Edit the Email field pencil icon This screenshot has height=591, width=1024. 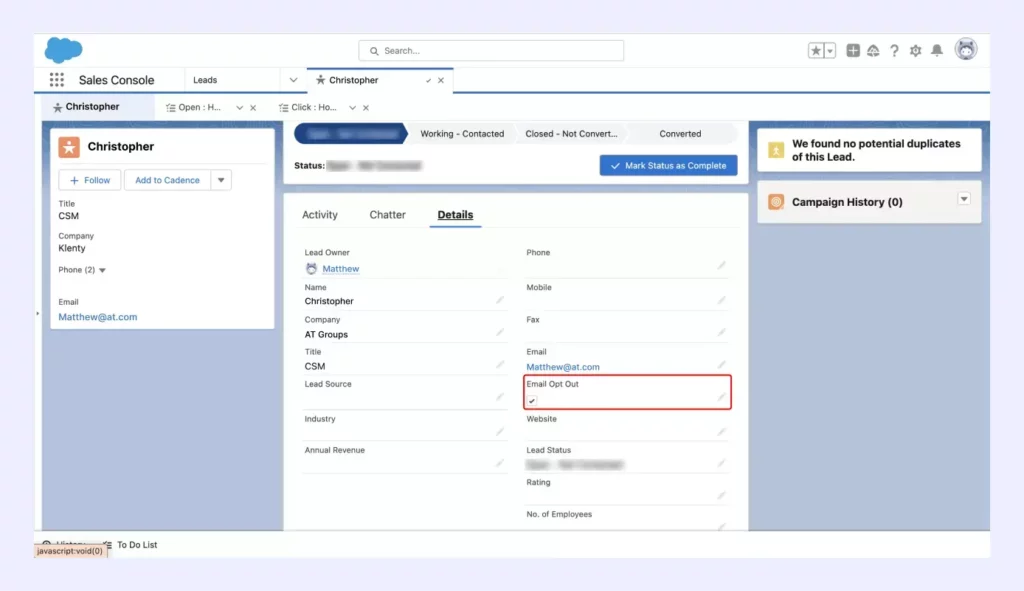721,364
